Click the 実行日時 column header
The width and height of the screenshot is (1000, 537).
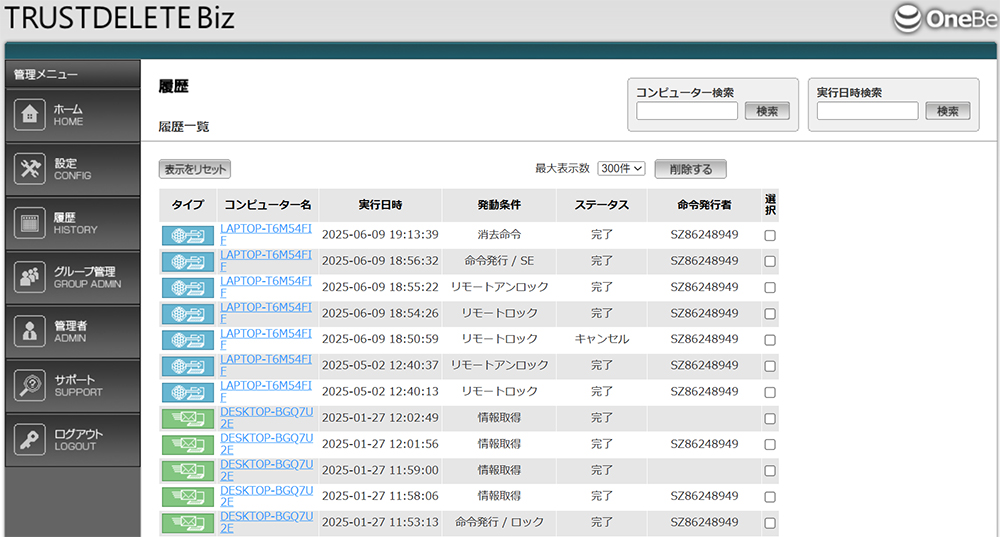click(380, 205)
